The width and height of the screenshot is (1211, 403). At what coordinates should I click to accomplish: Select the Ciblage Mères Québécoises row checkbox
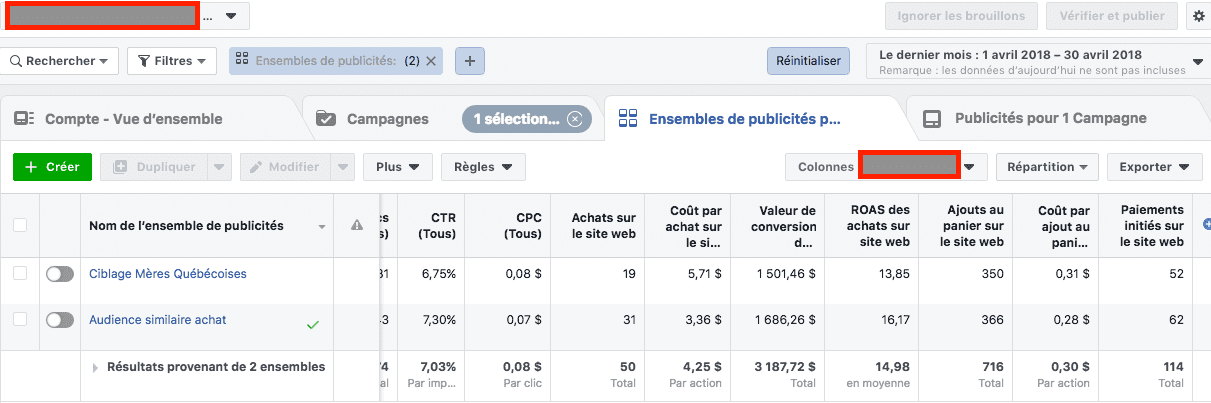coord(20,274)
